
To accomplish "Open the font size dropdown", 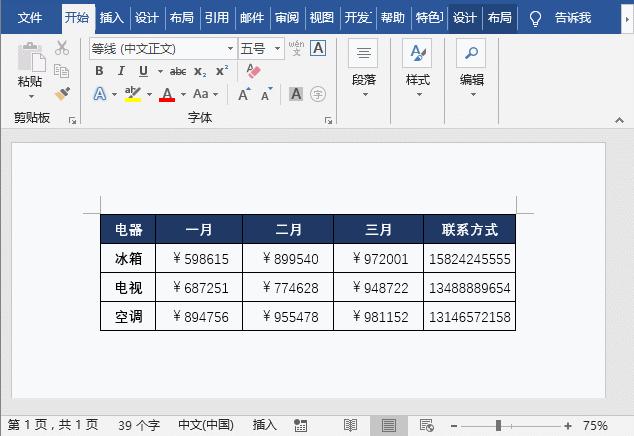I will tap(277, 49).
